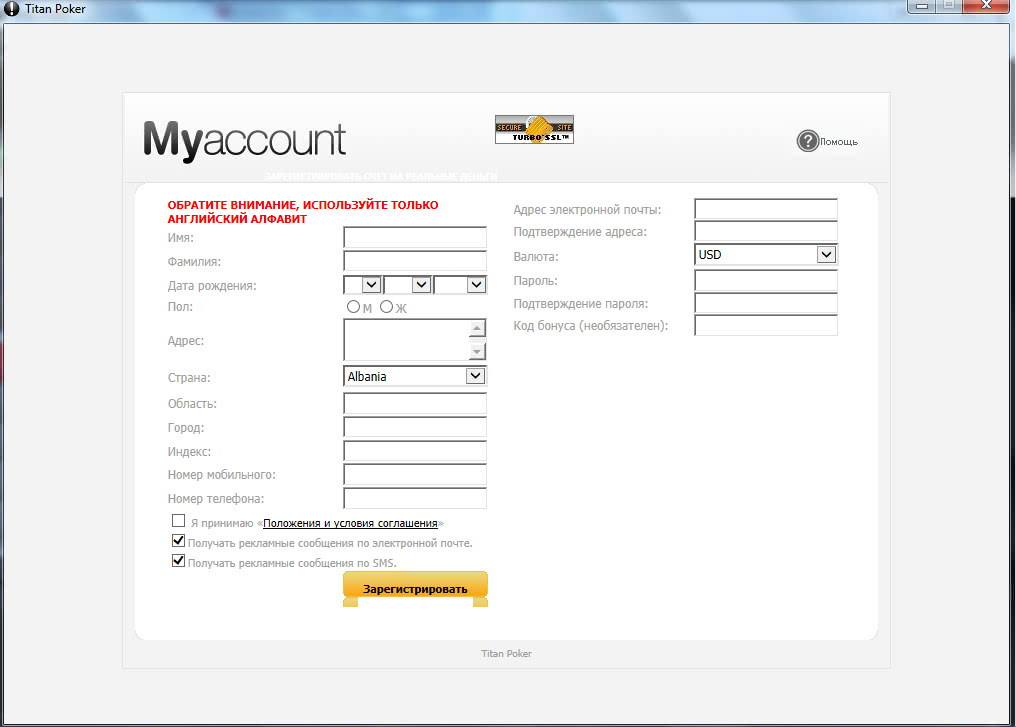1016x727 pixels.
Task: Click the Turbo SSL secure site badge
Action: pos(534,129)
